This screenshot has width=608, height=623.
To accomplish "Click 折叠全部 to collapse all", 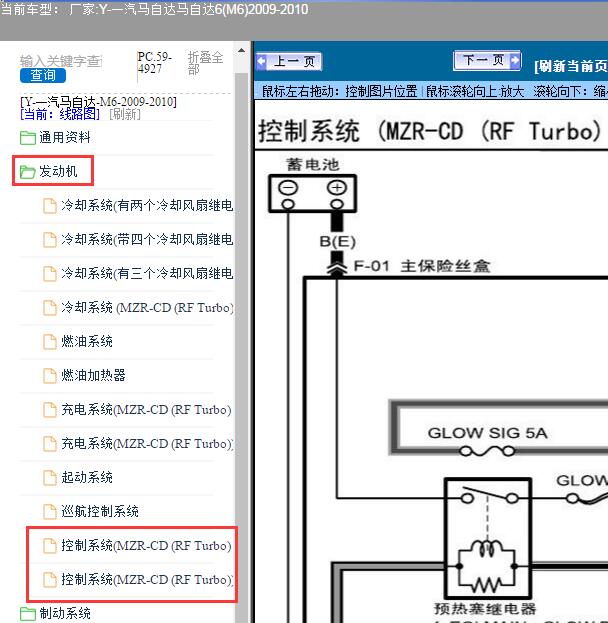I will pyautogui.click(x=205, y=63).
